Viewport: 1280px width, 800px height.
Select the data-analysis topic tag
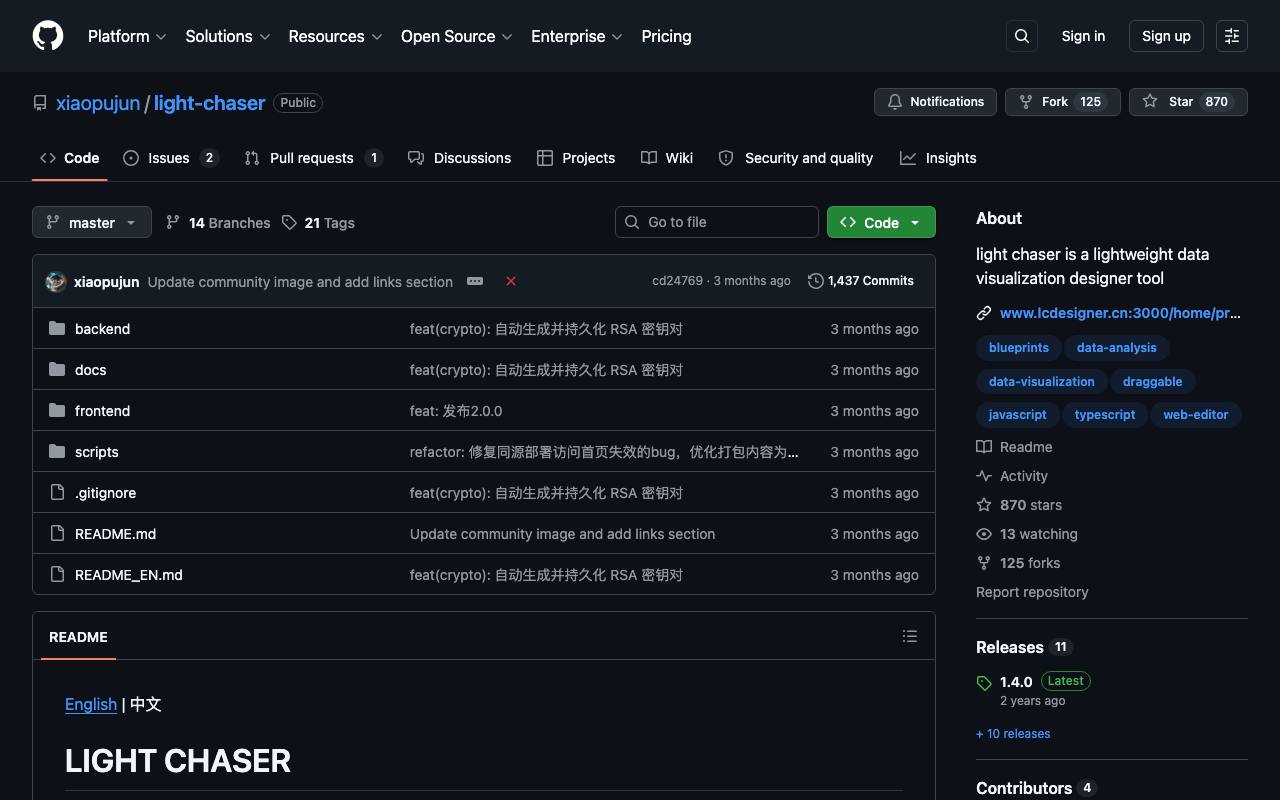pyautogui.click(x=1117, y=348)
